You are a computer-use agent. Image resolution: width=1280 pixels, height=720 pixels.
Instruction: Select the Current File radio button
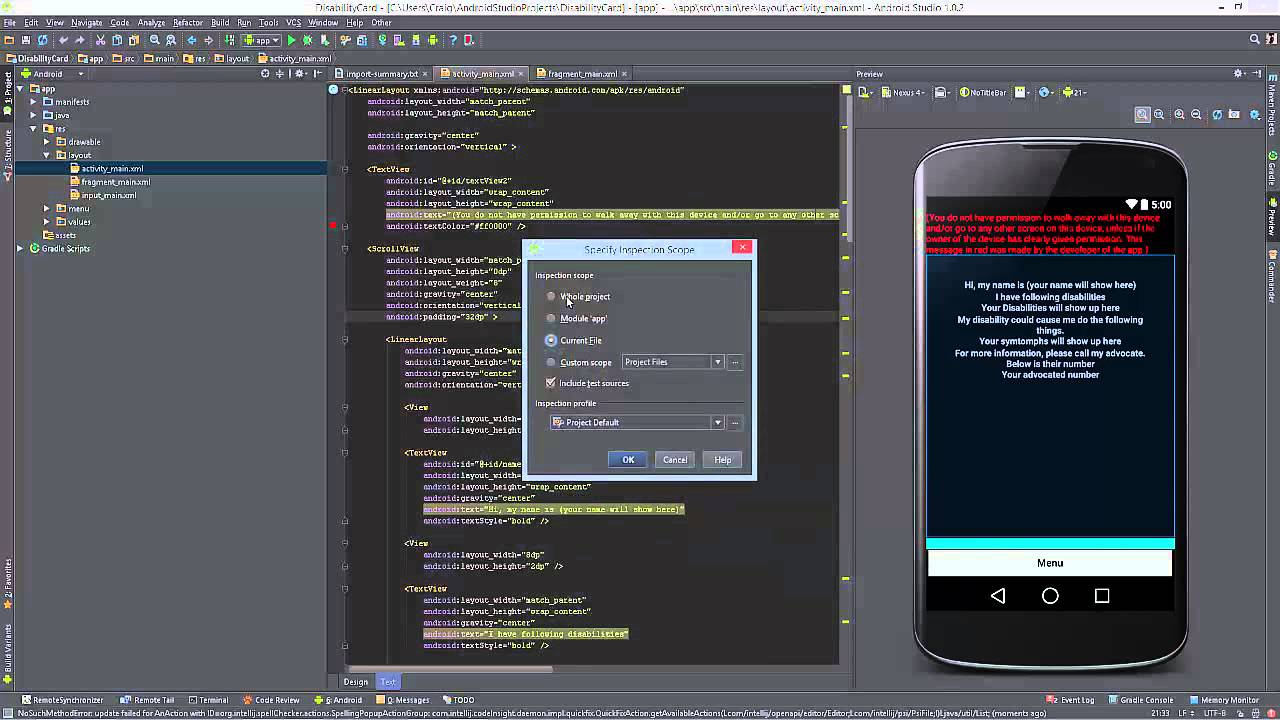tap(551, 340)
